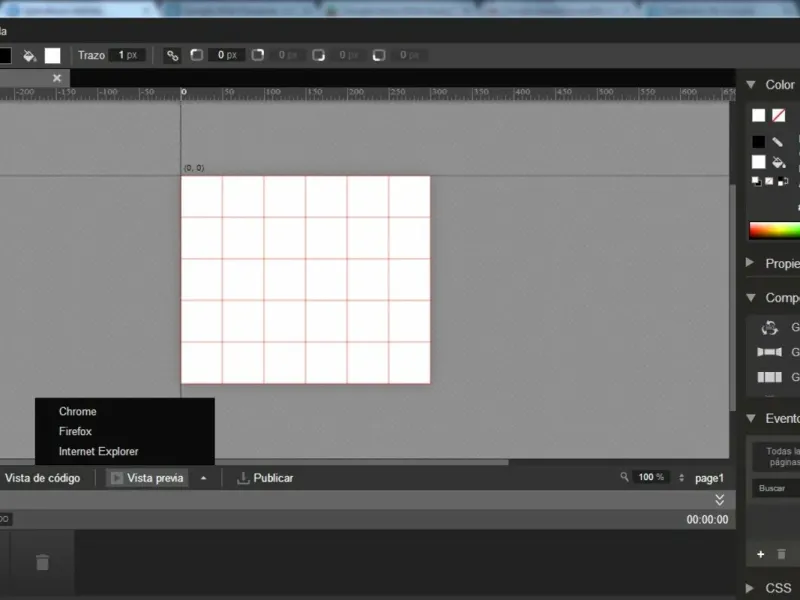The height and width of the screenshot is (600, 800).
Task: Pick a color from the spectrum bar
Action: point(774,231)
